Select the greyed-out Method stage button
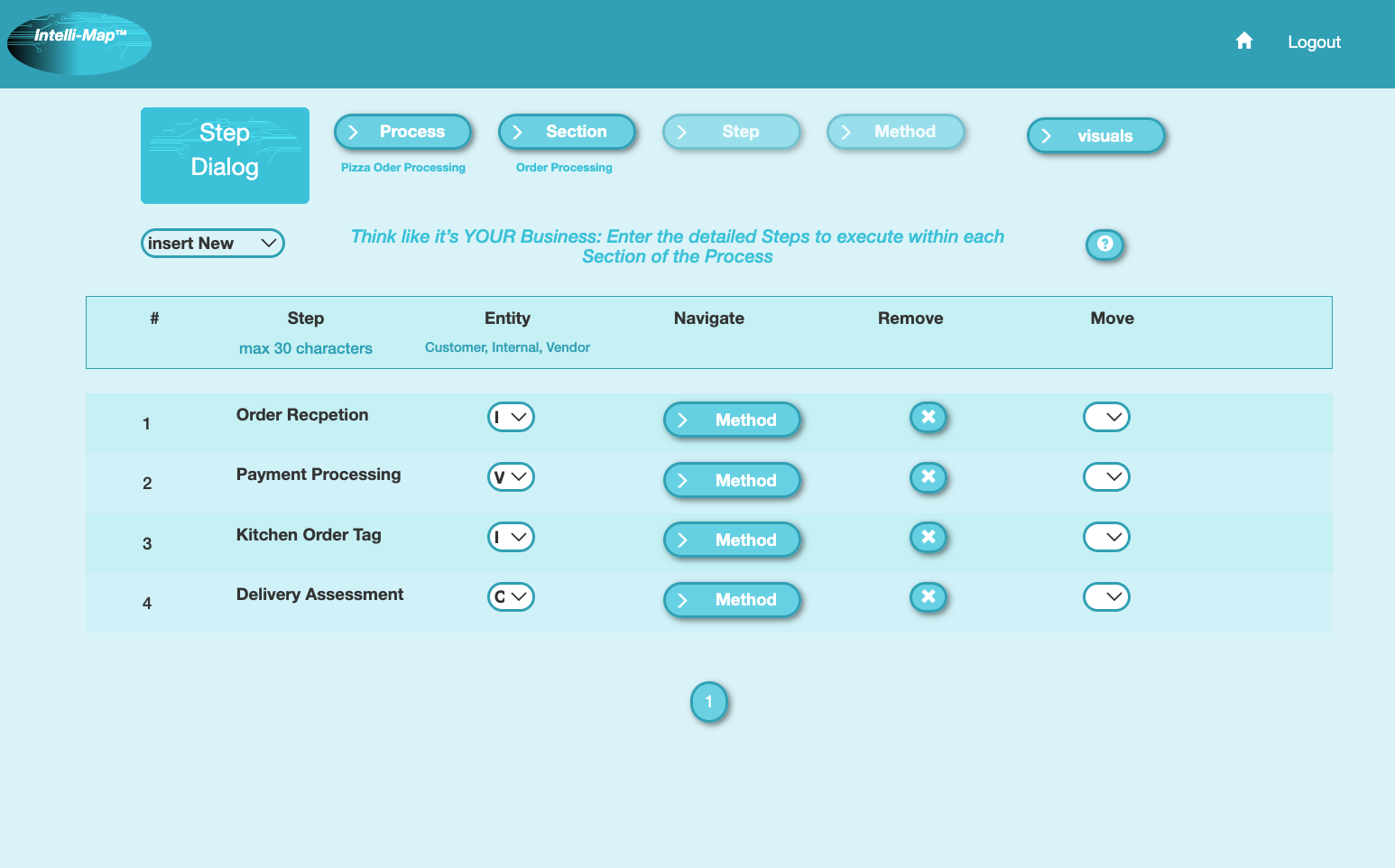The image size is (1395, 868). pyautogui.click(x=896, y=131)
